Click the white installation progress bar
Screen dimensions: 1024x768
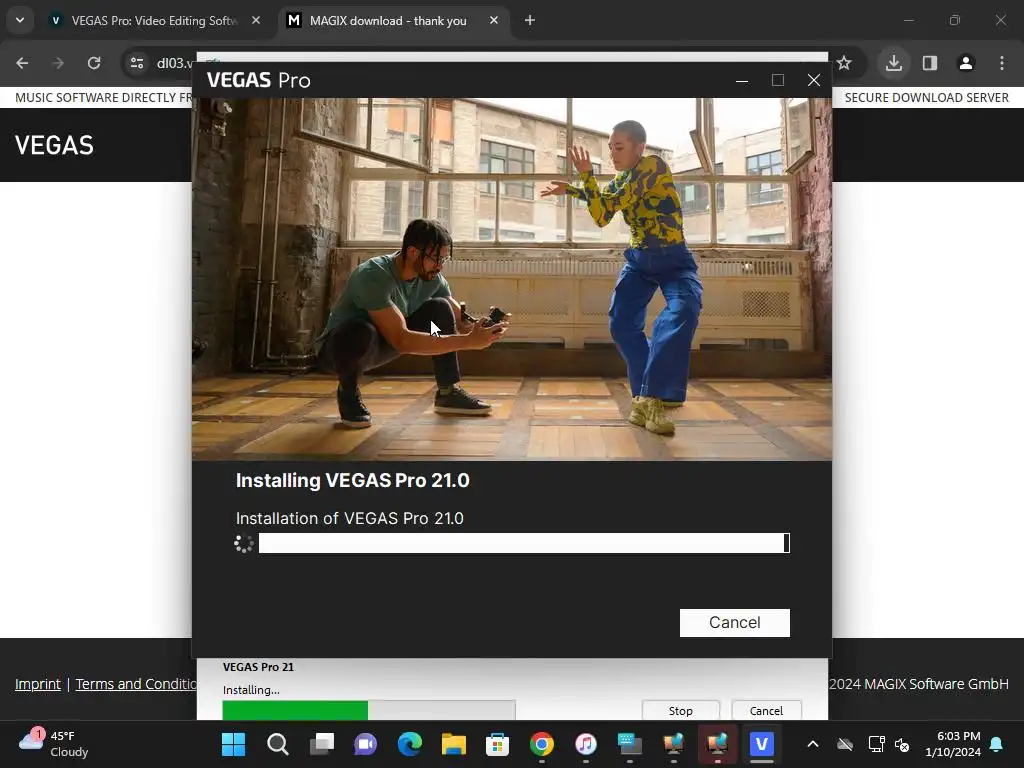click(524, 543)
